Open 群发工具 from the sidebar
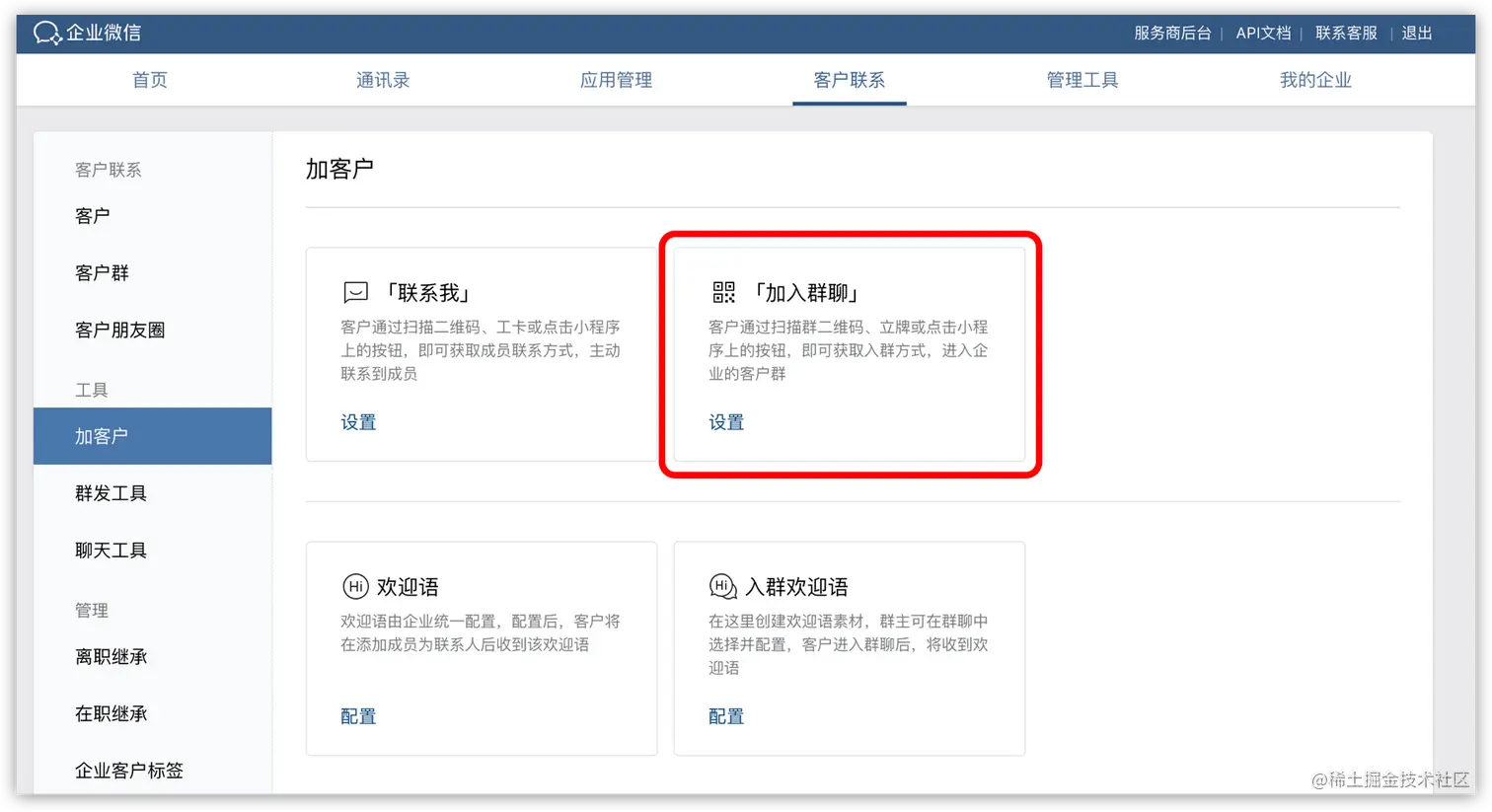Screen dimensions: 1492x812 111,493
